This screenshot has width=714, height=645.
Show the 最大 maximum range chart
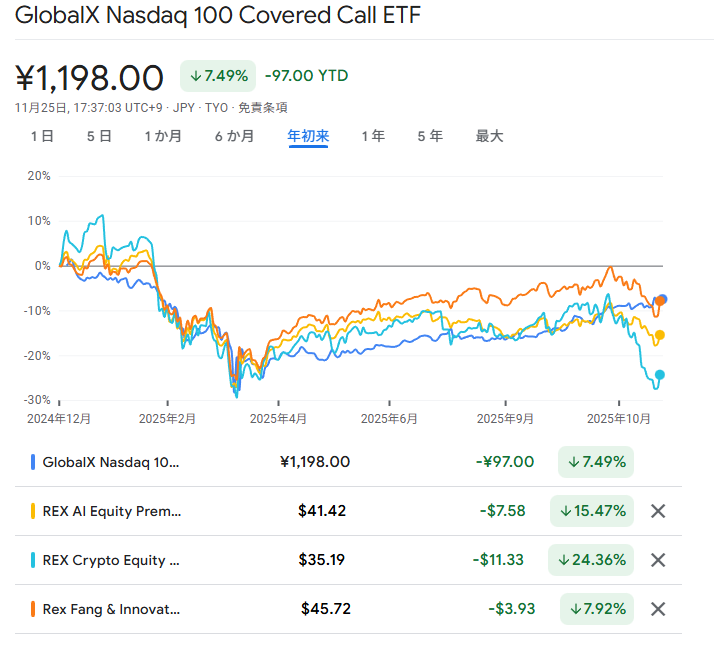[490, 136]
